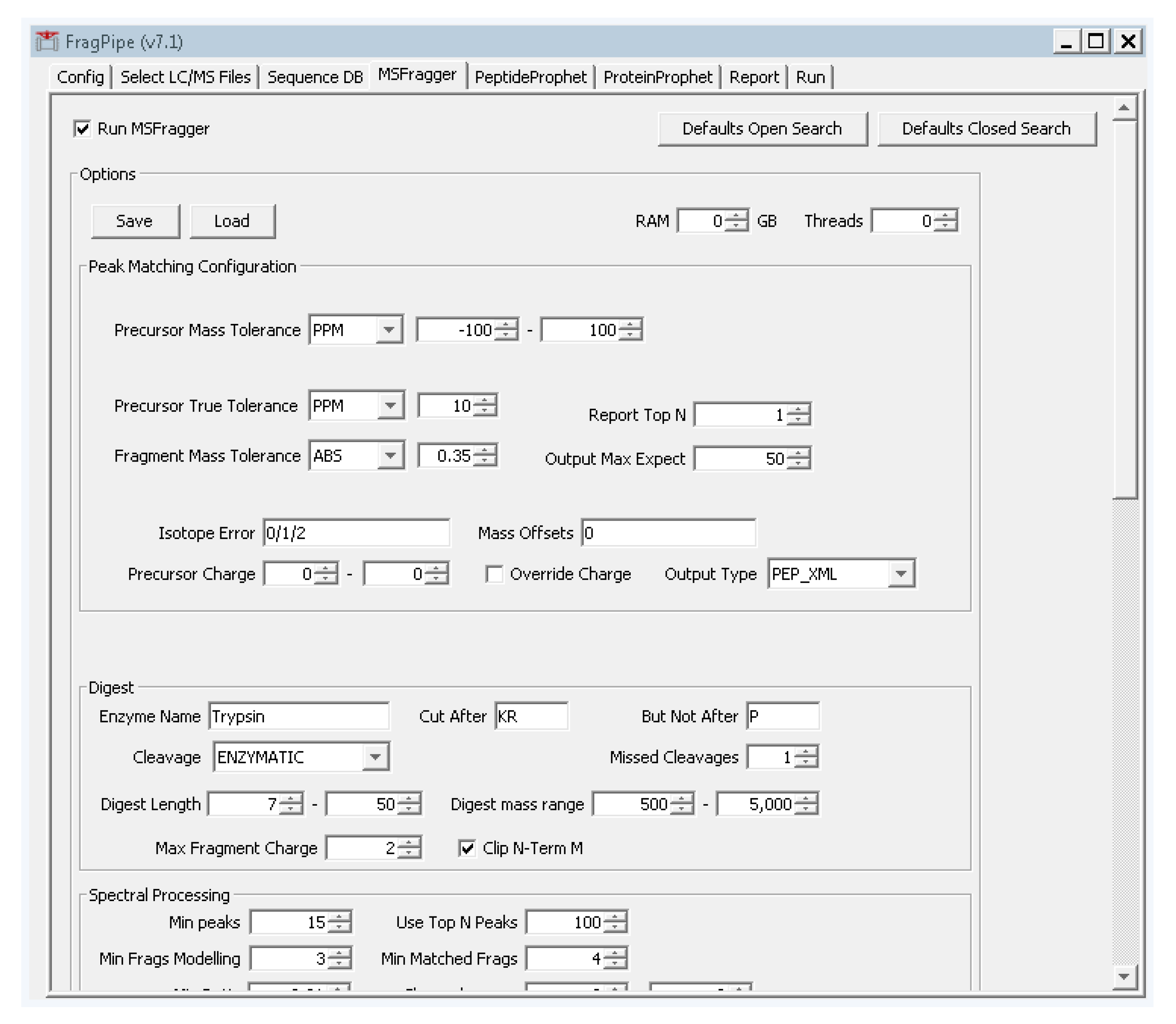Click the FragPipe app icon in title bar
This screenshot has width=1176, height=1024.
47,42
